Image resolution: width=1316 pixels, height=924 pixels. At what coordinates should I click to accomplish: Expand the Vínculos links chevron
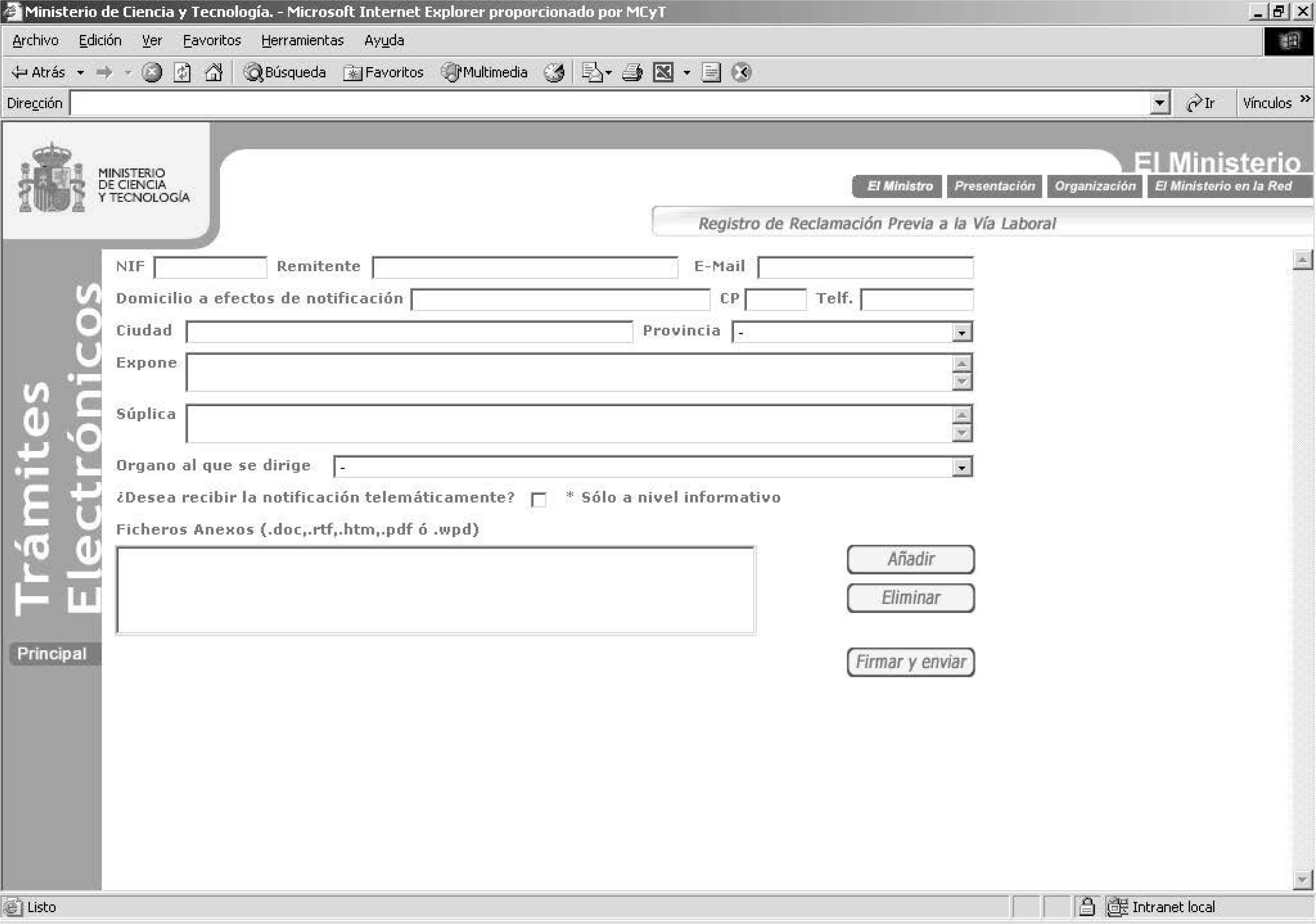1305,99
